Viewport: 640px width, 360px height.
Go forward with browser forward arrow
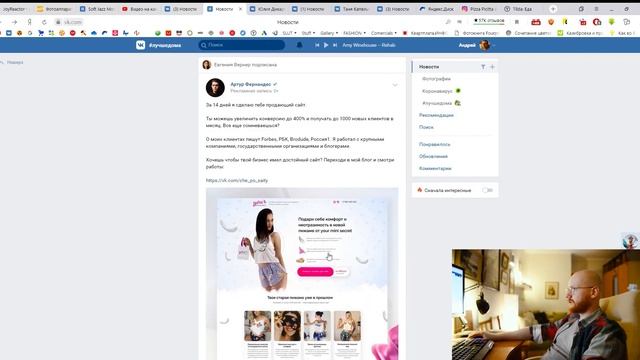click(15, 22)
